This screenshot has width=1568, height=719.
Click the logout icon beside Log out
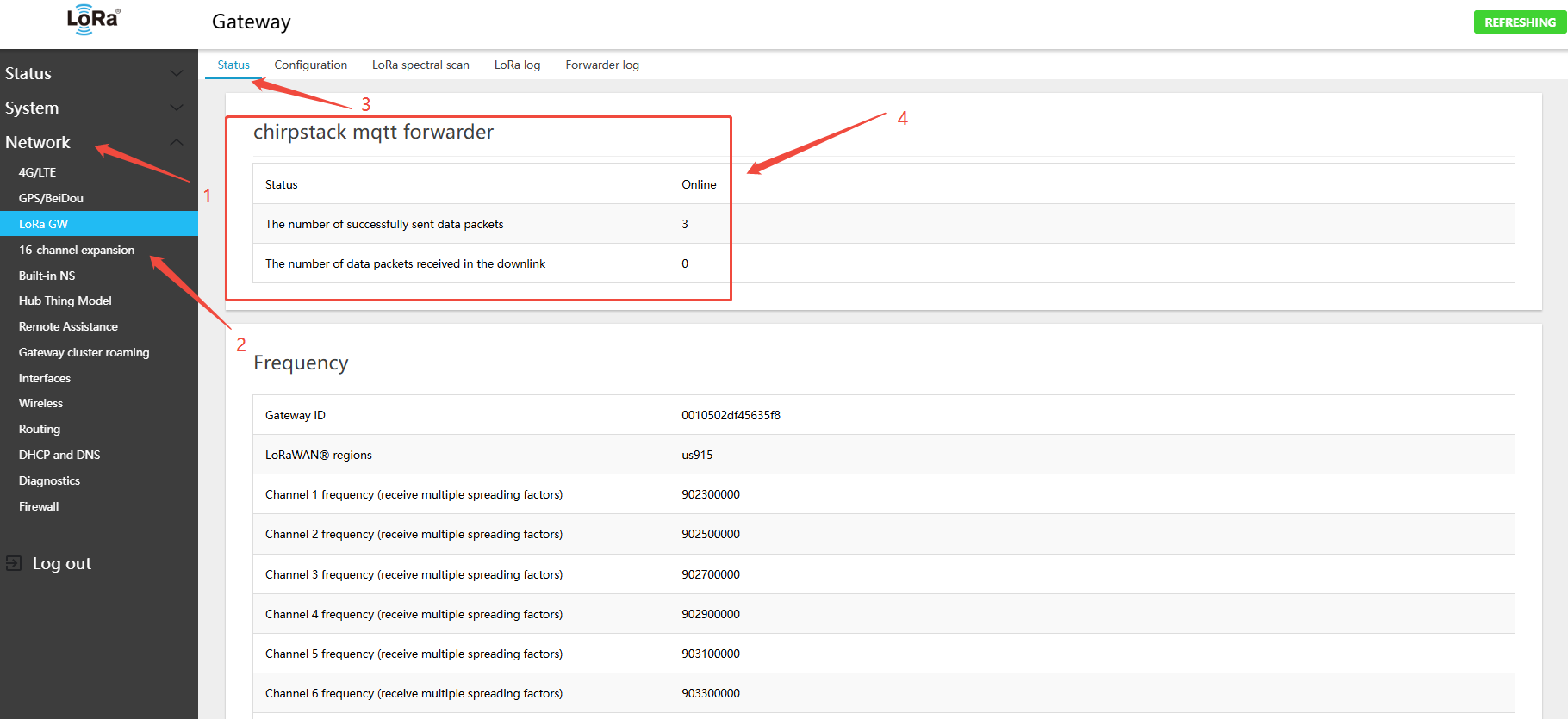pos(14,563)
